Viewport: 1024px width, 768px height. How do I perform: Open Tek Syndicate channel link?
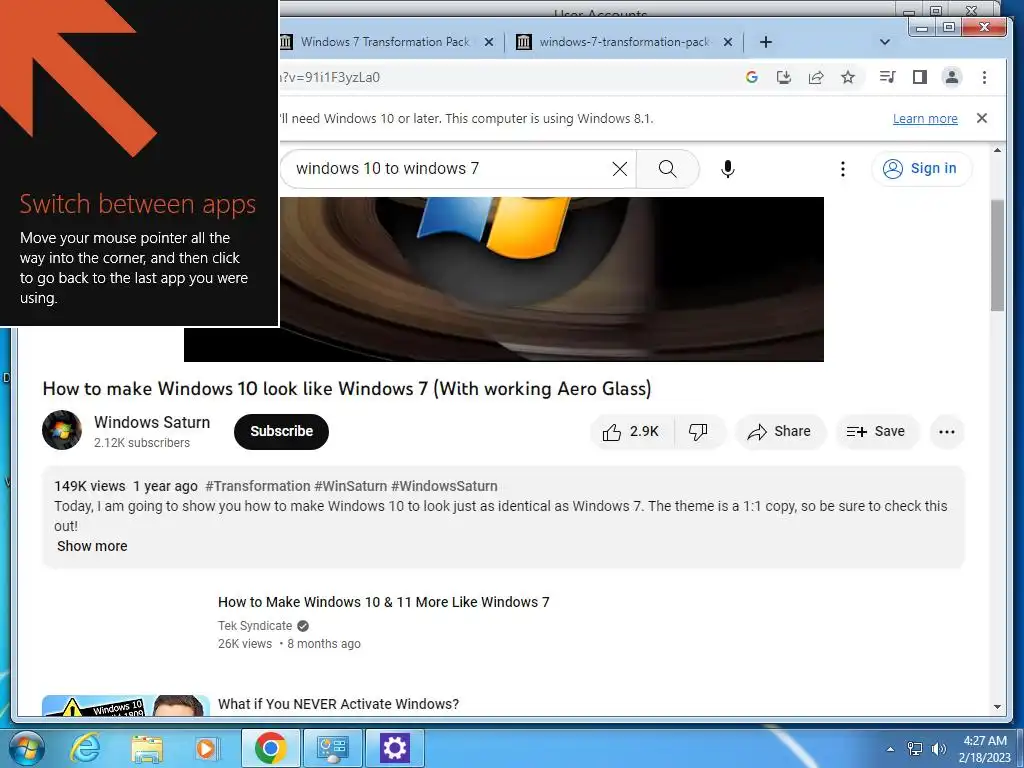pos(255,626)
